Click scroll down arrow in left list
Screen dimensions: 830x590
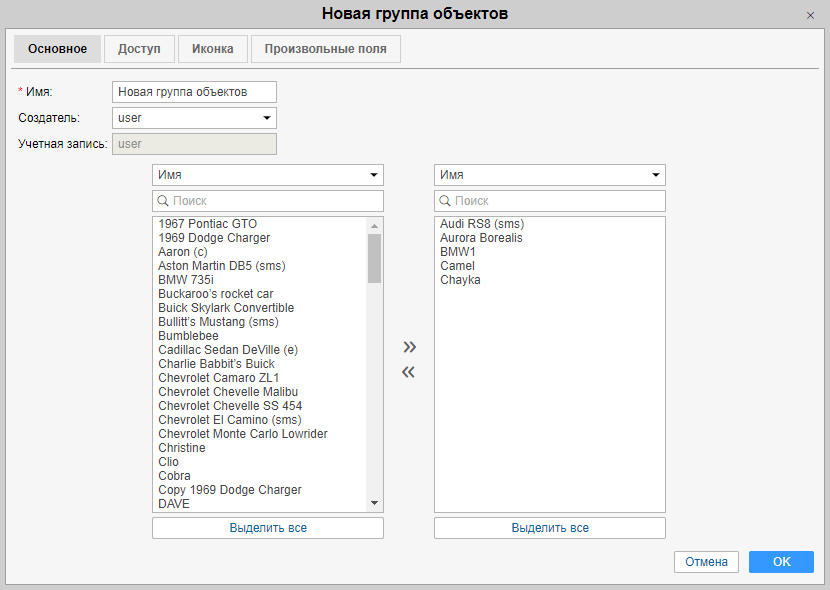click(x=375, y=503)
